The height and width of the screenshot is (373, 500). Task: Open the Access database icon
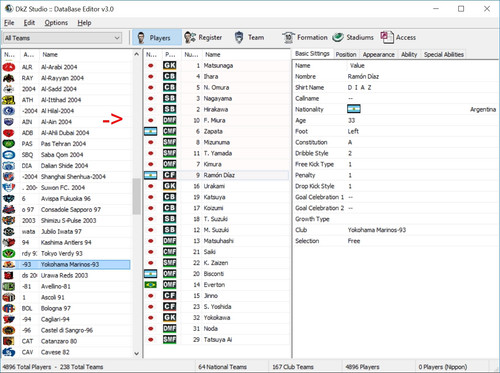[387, 37]
